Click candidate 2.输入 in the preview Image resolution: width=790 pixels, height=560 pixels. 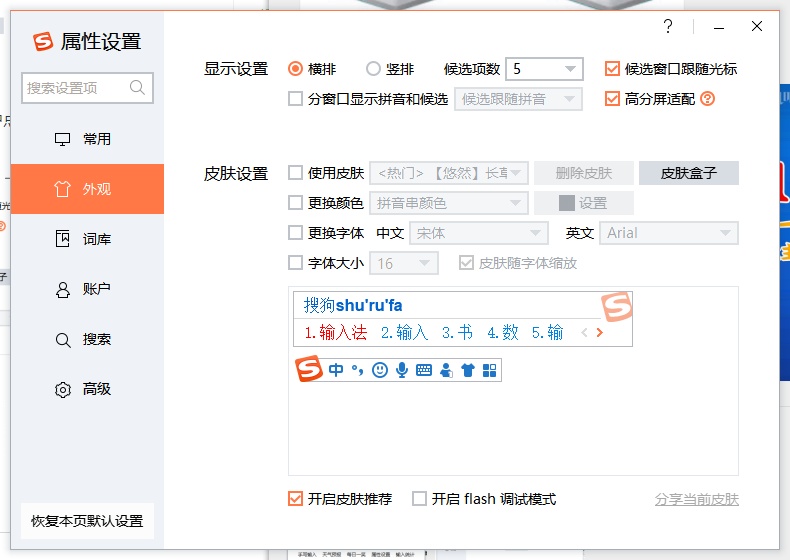pyautogui.click(x=405, y=333)
